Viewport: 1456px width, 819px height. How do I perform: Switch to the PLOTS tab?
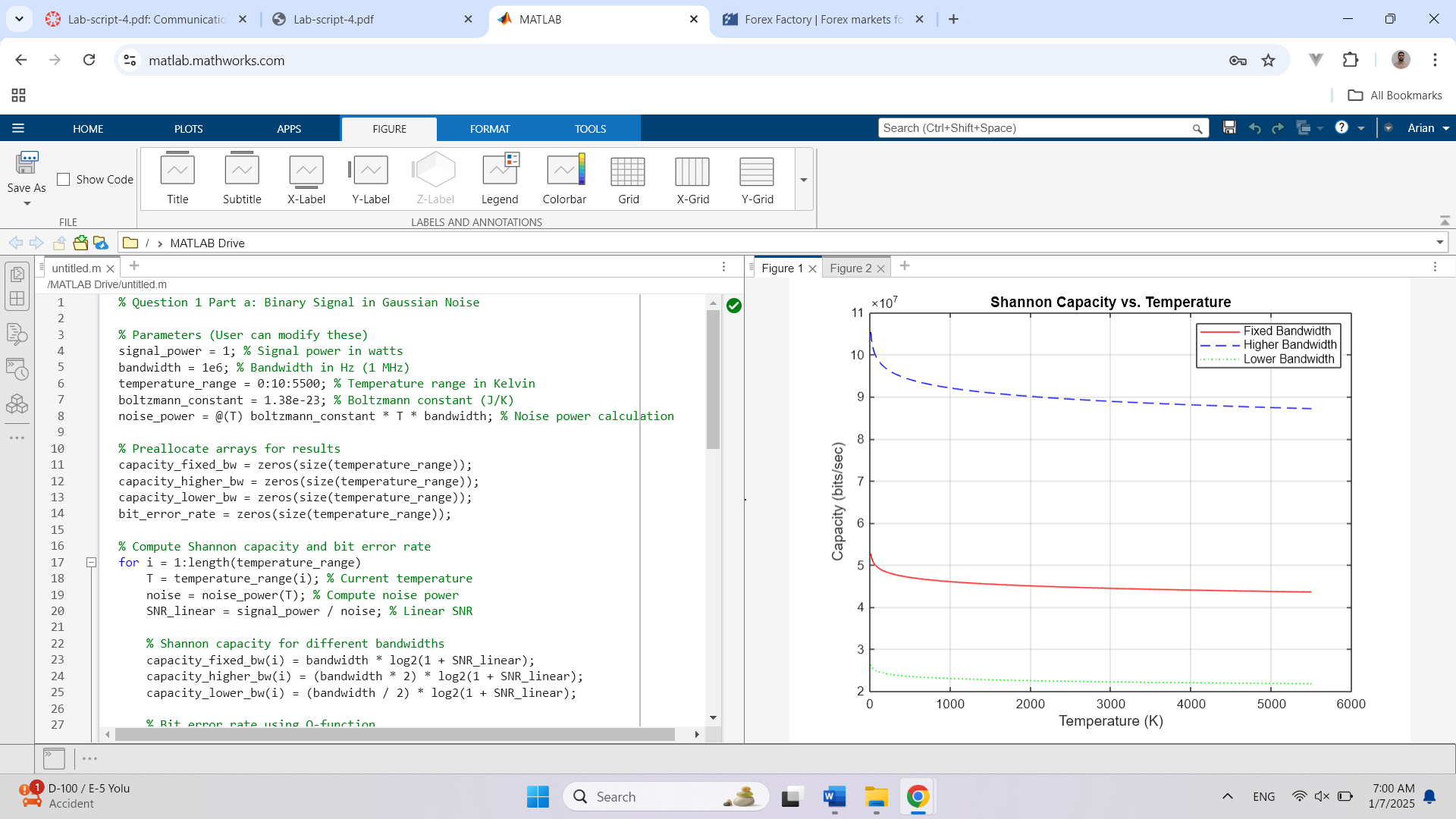coord(188,129)
